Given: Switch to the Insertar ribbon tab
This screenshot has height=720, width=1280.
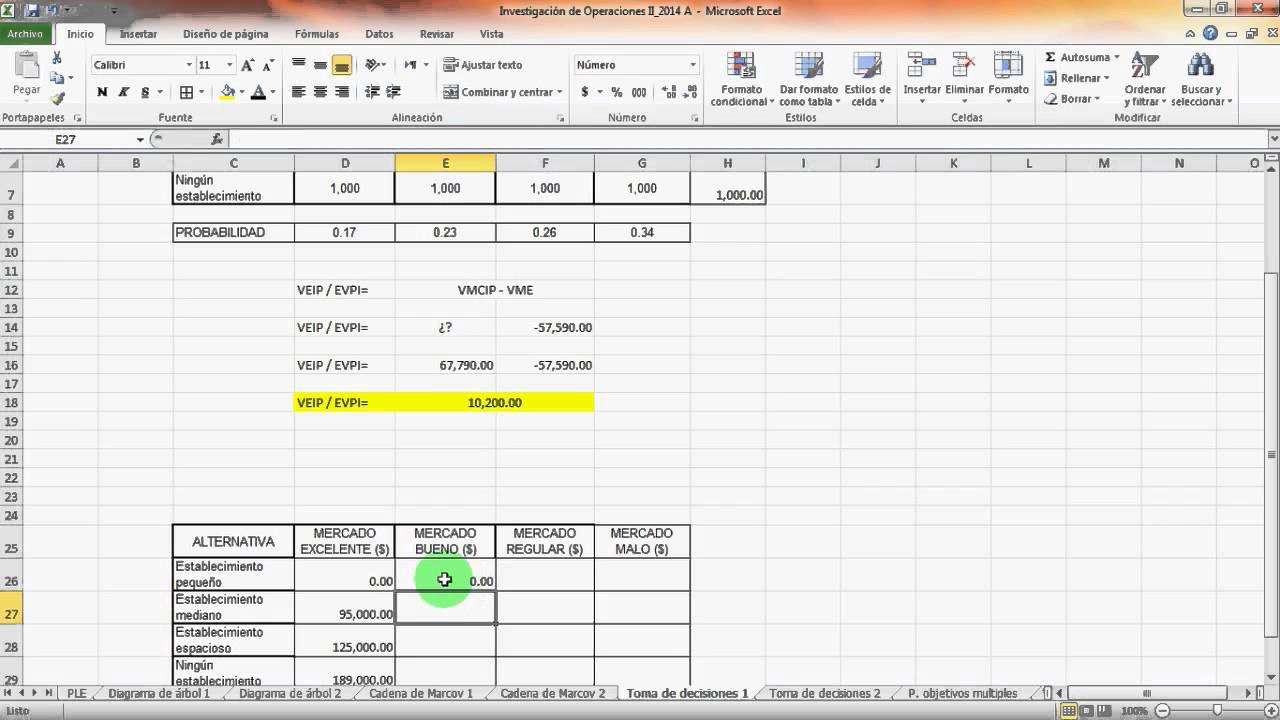Looking at the screenshot, I should point(138,34).
